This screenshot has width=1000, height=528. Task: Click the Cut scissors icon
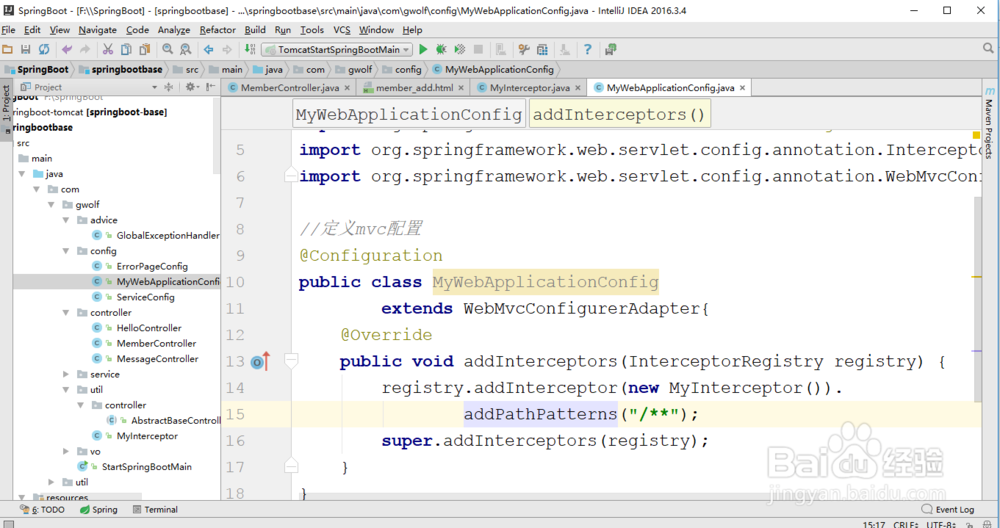(108, 49)
